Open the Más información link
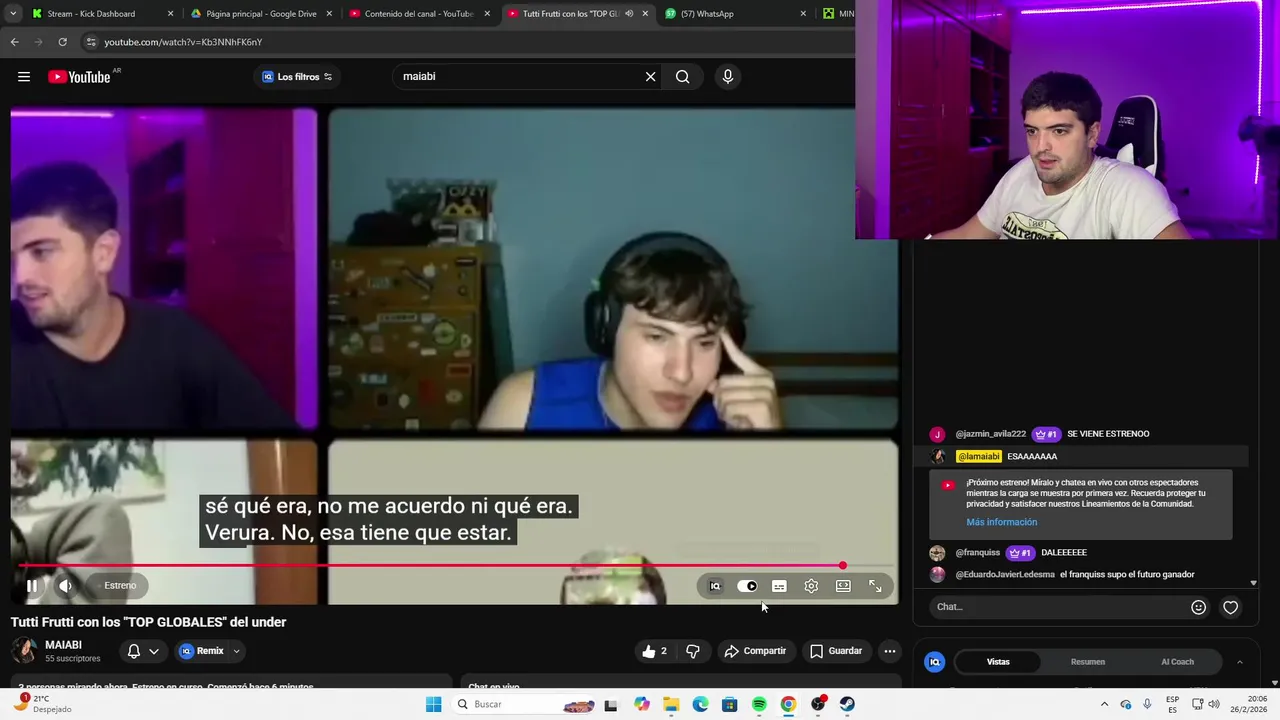1280x720 pixels. tap(1001, 522)
